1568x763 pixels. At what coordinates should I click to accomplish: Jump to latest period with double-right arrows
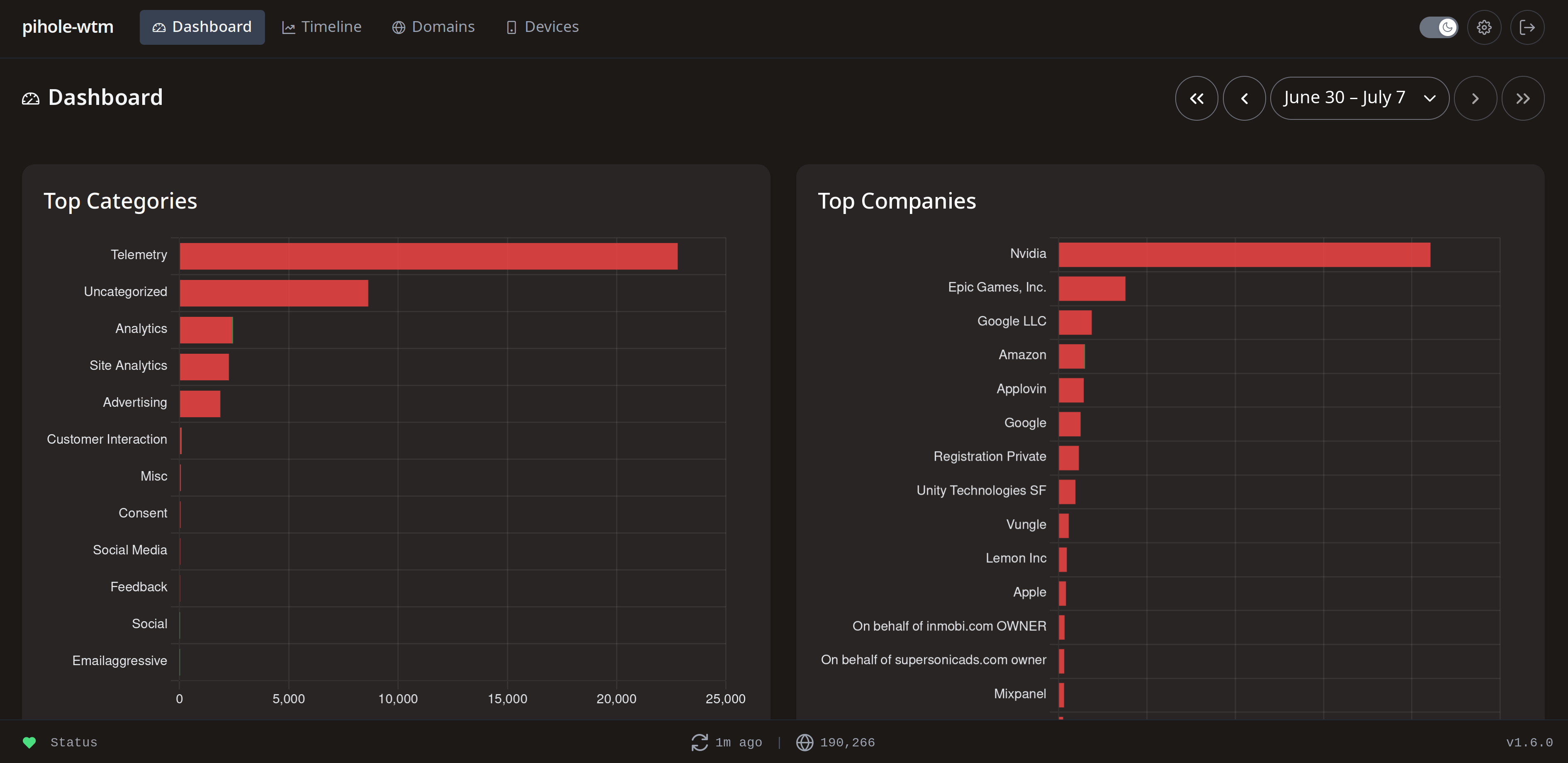tap(1522, 98)
